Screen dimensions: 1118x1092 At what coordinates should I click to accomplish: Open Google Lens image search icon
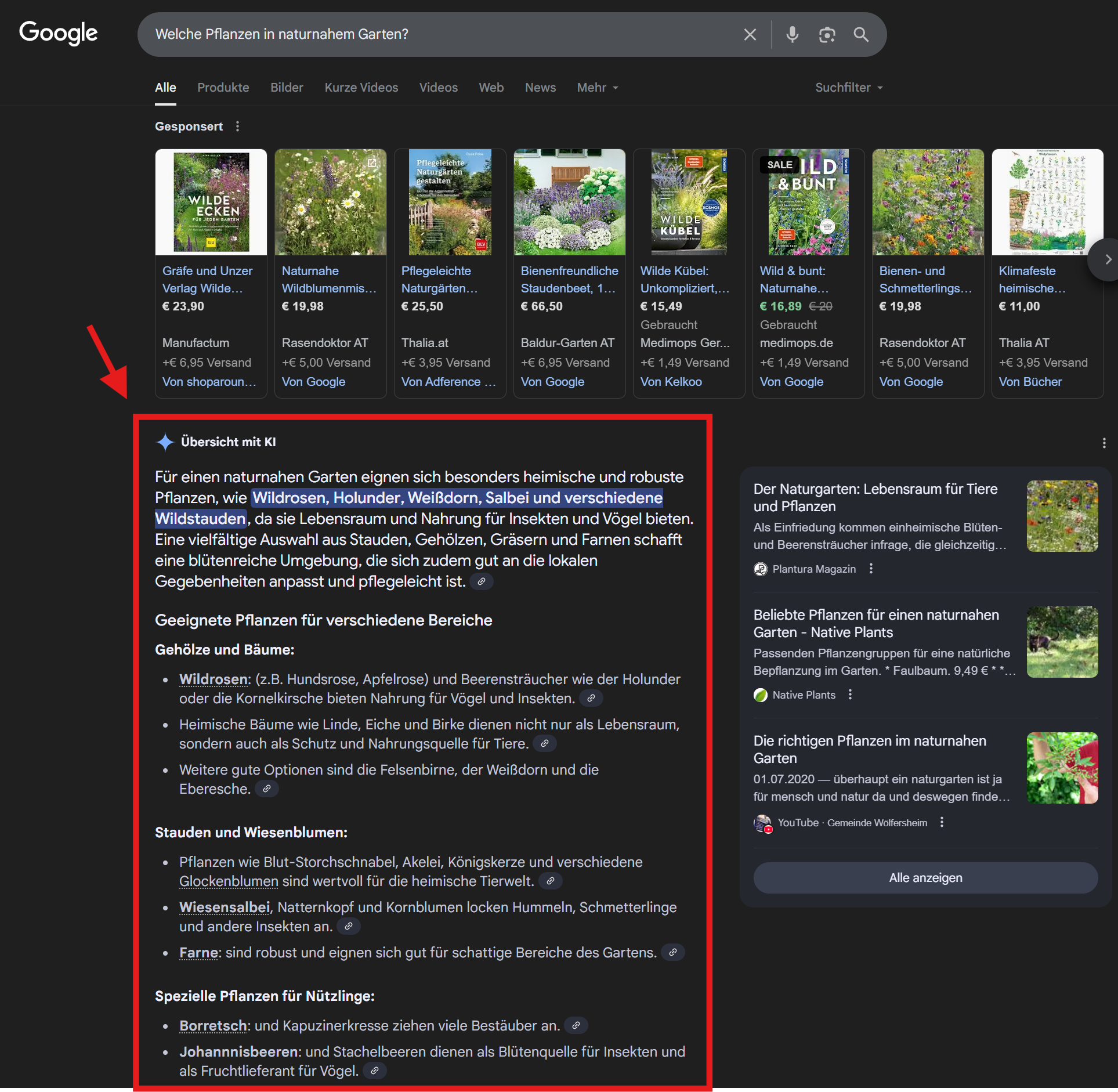tap(827, 35)
